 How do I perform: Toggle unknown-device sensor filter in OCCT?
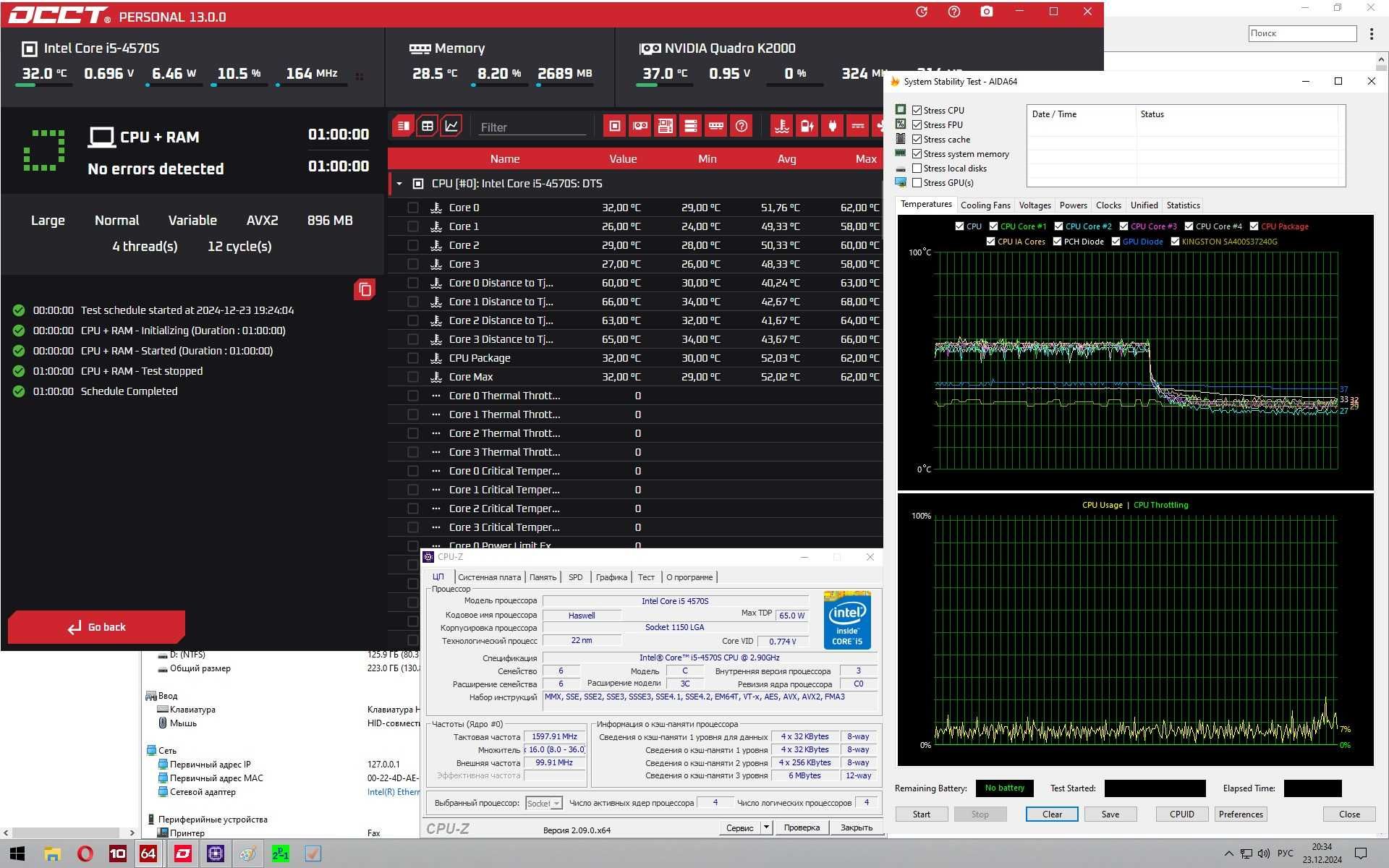[742, 126]
